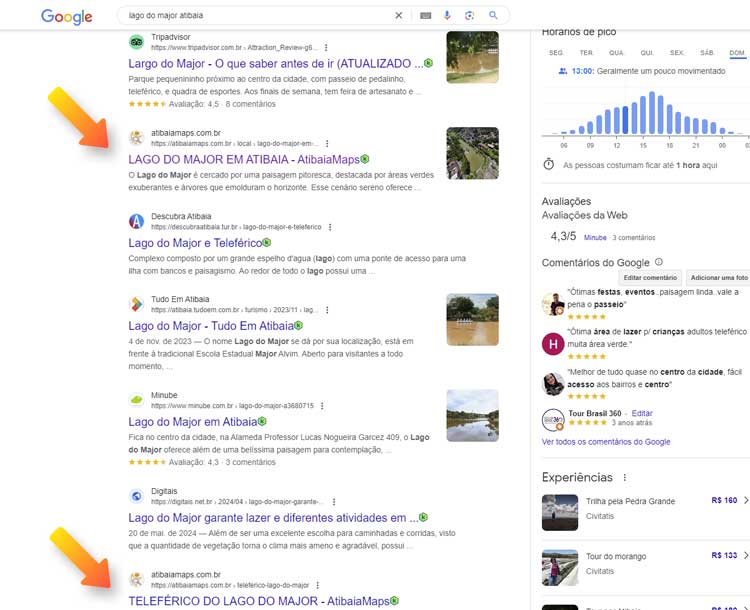Select DOM day in peak hours

point(737,53)
